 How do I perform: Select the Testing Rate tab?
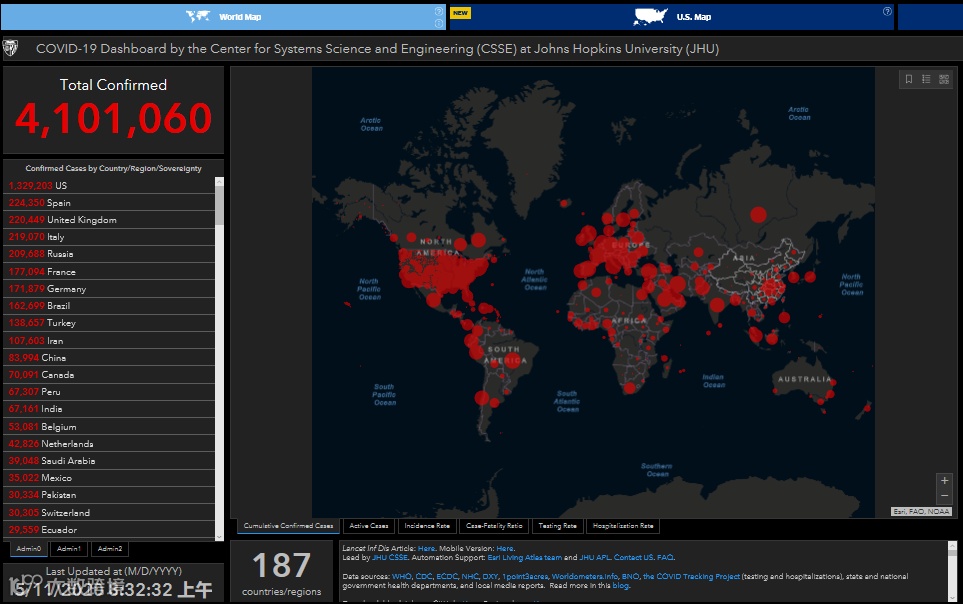557,526
